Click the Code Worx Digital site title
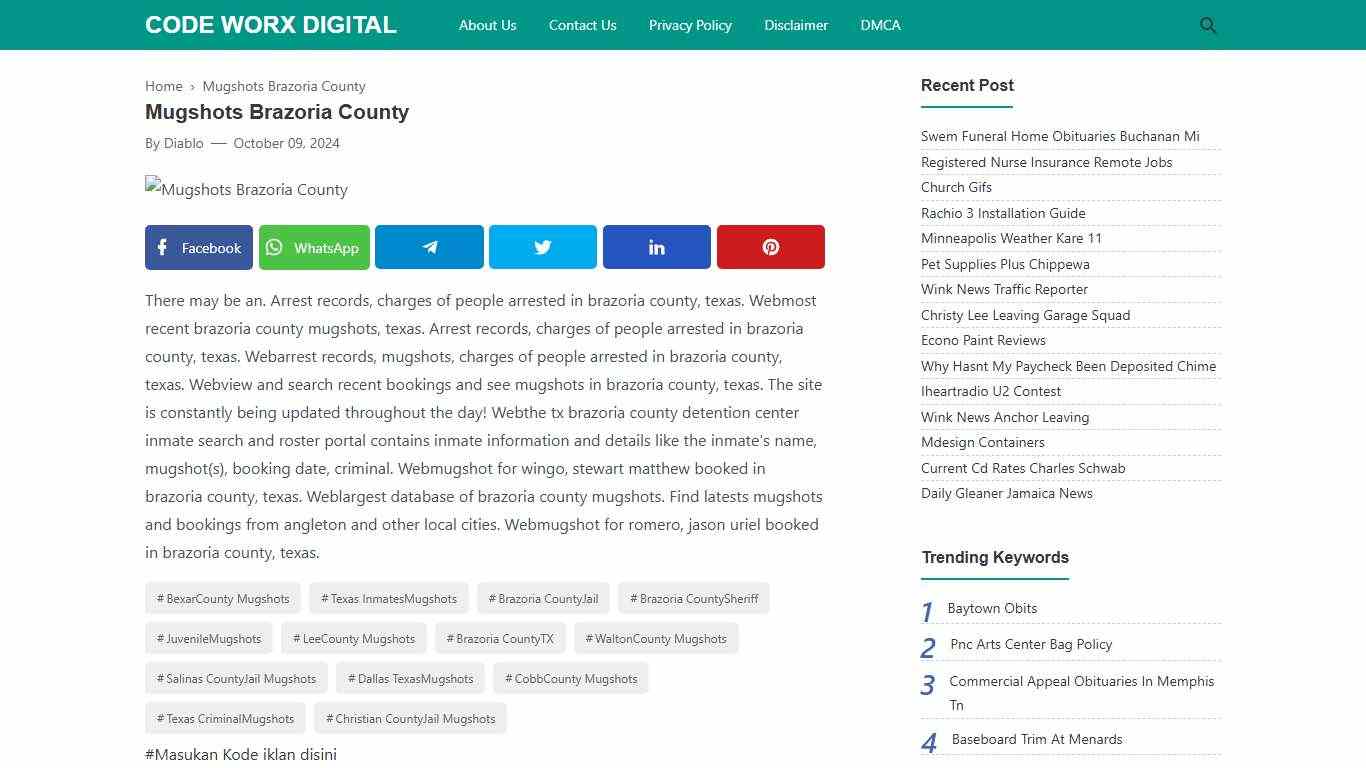 pos(270,25)
